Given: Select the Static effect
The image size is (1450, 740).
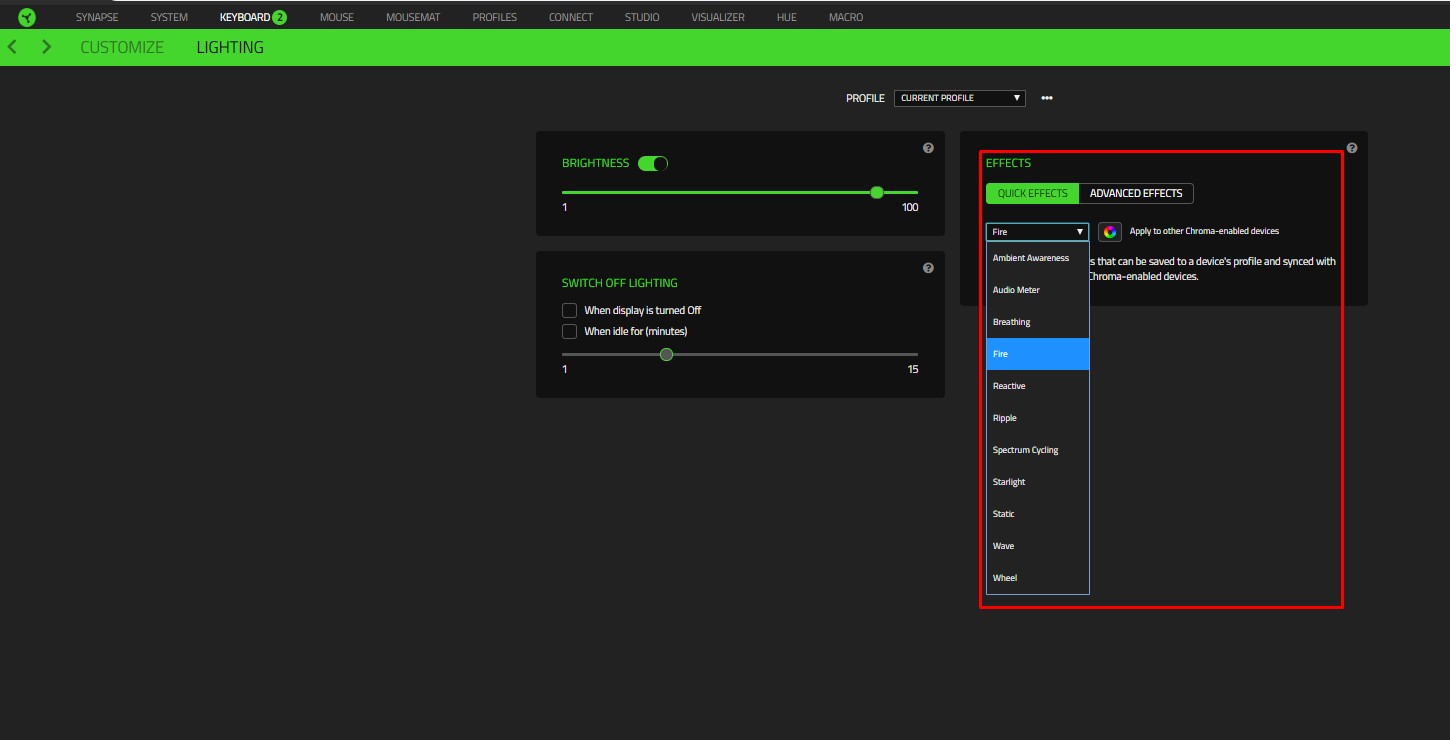Looking at the screenshot, I should (x=1038, y=514).
